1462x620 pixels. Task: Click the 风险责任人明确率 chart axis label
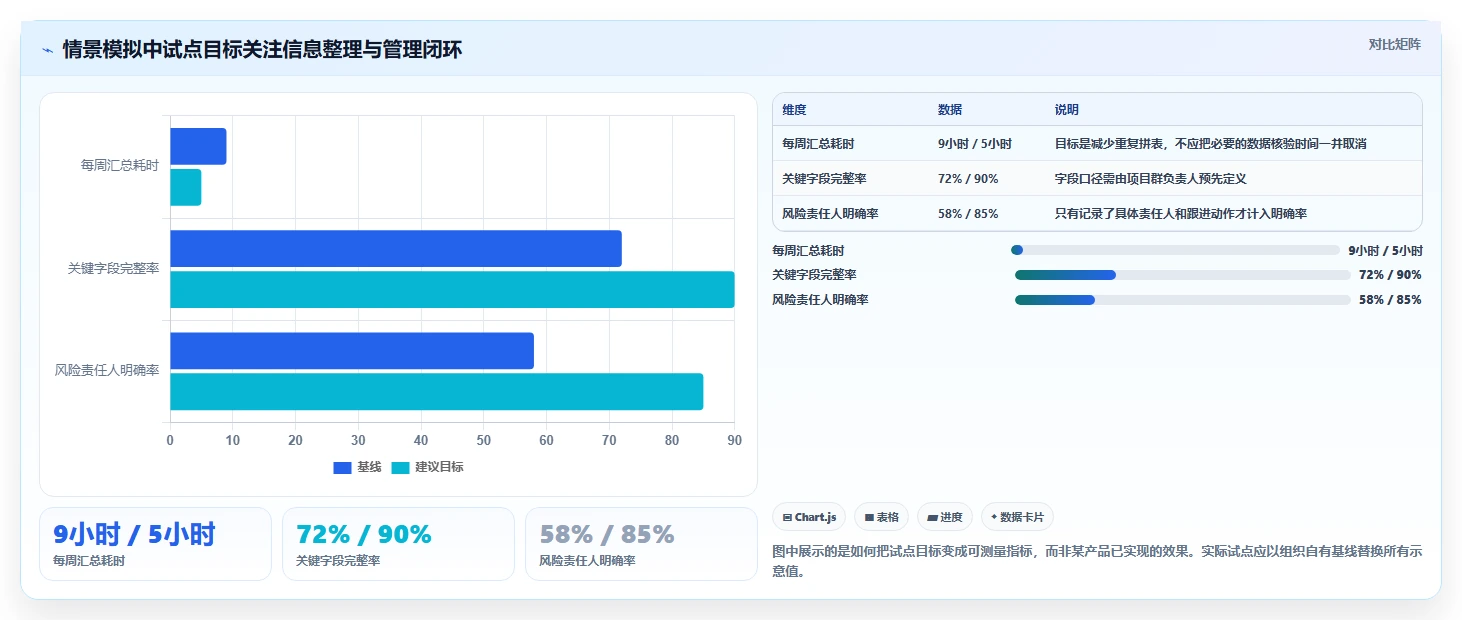tap(107, 371)
